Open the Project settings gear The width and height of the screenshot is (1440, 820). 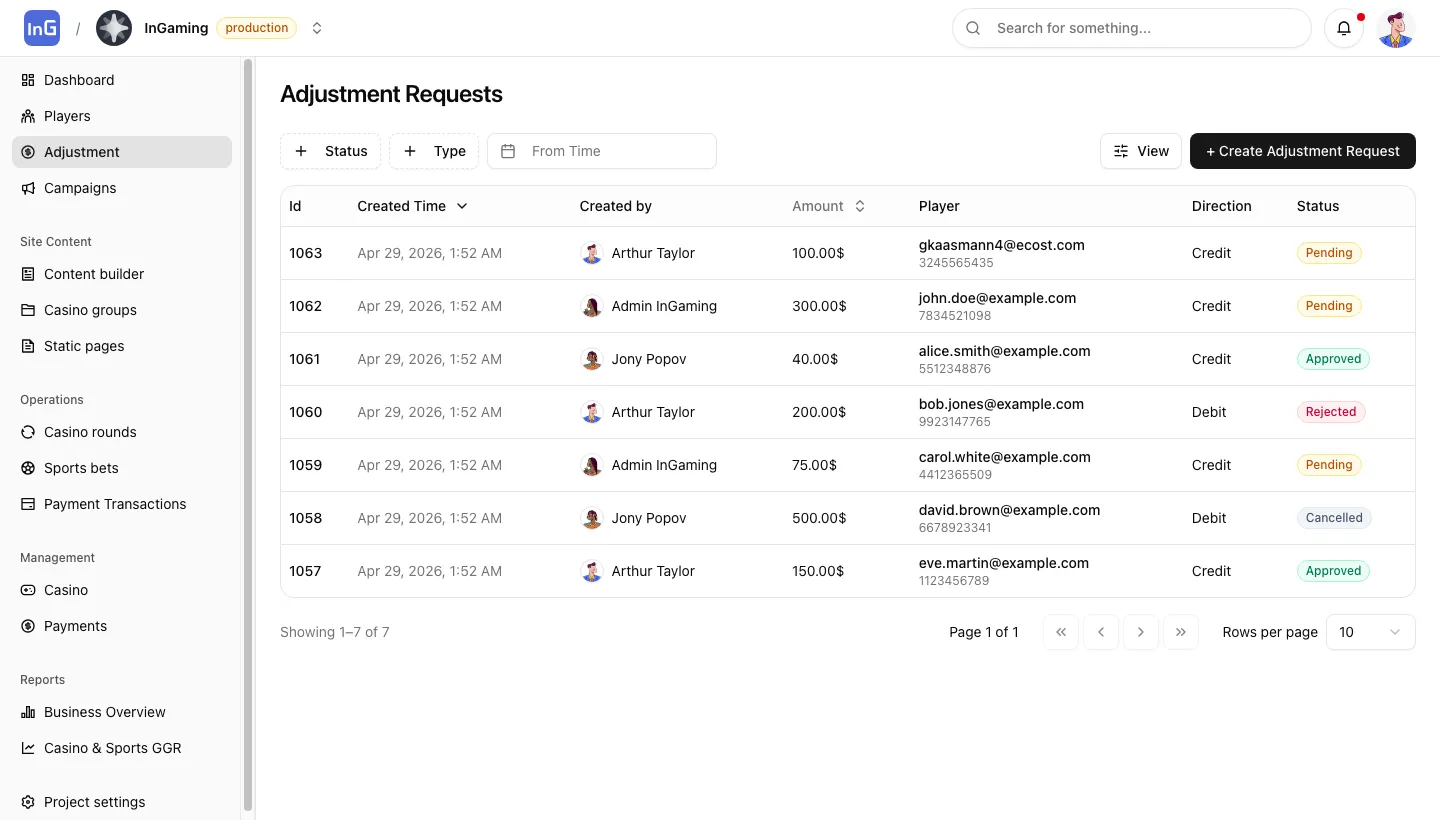click(x=26, y=802)
